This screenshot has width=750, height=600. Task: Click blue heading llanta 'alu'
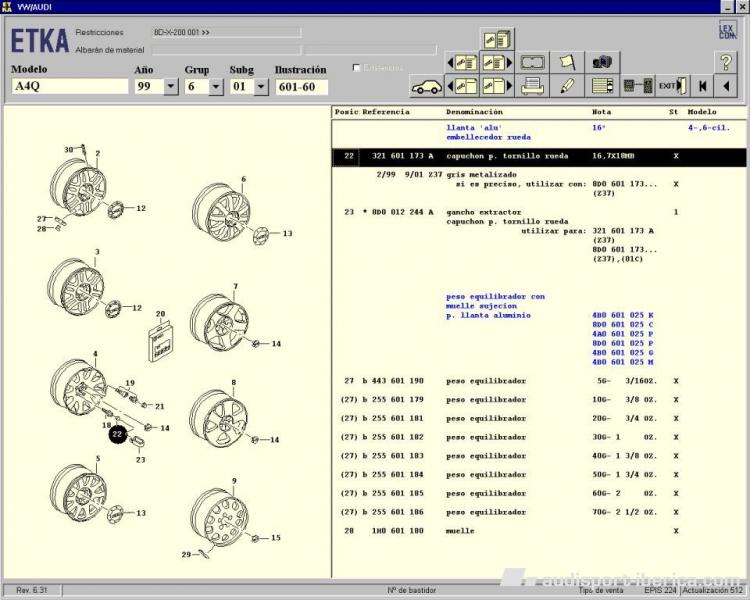474,128
